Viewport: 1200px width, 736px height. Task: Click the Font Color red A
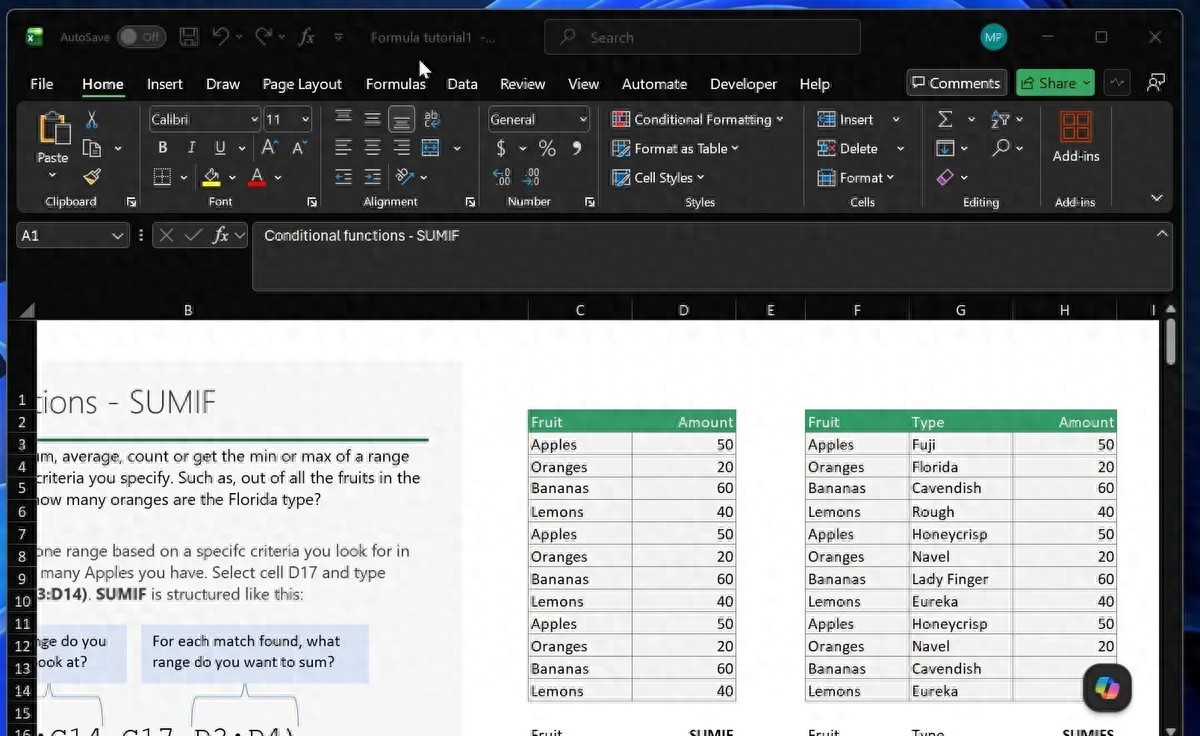tap(257, 177)
